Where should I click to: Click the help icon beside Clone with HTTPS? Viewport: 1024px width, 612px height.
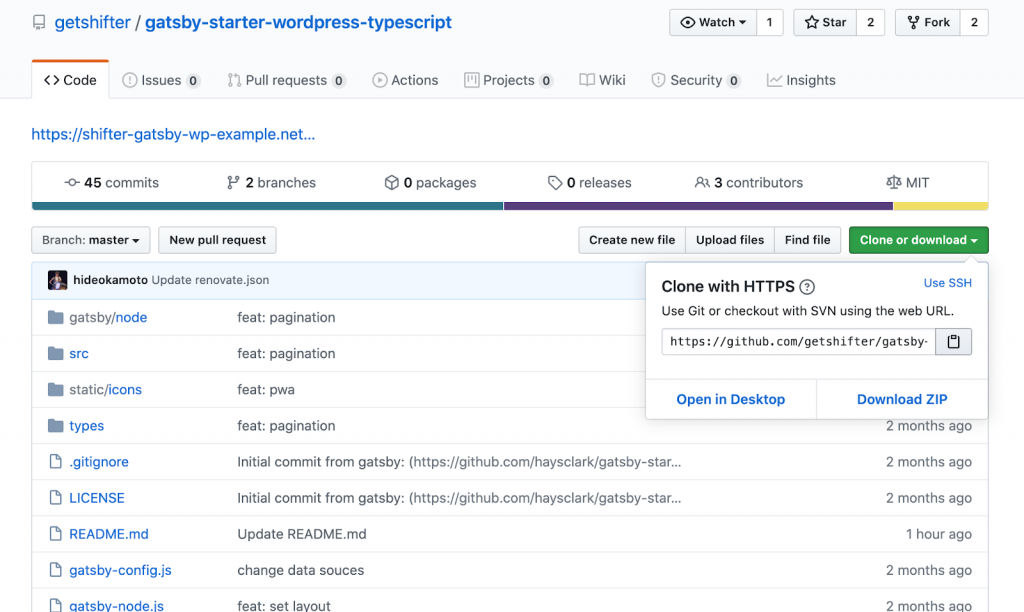[x=807, y=287]
